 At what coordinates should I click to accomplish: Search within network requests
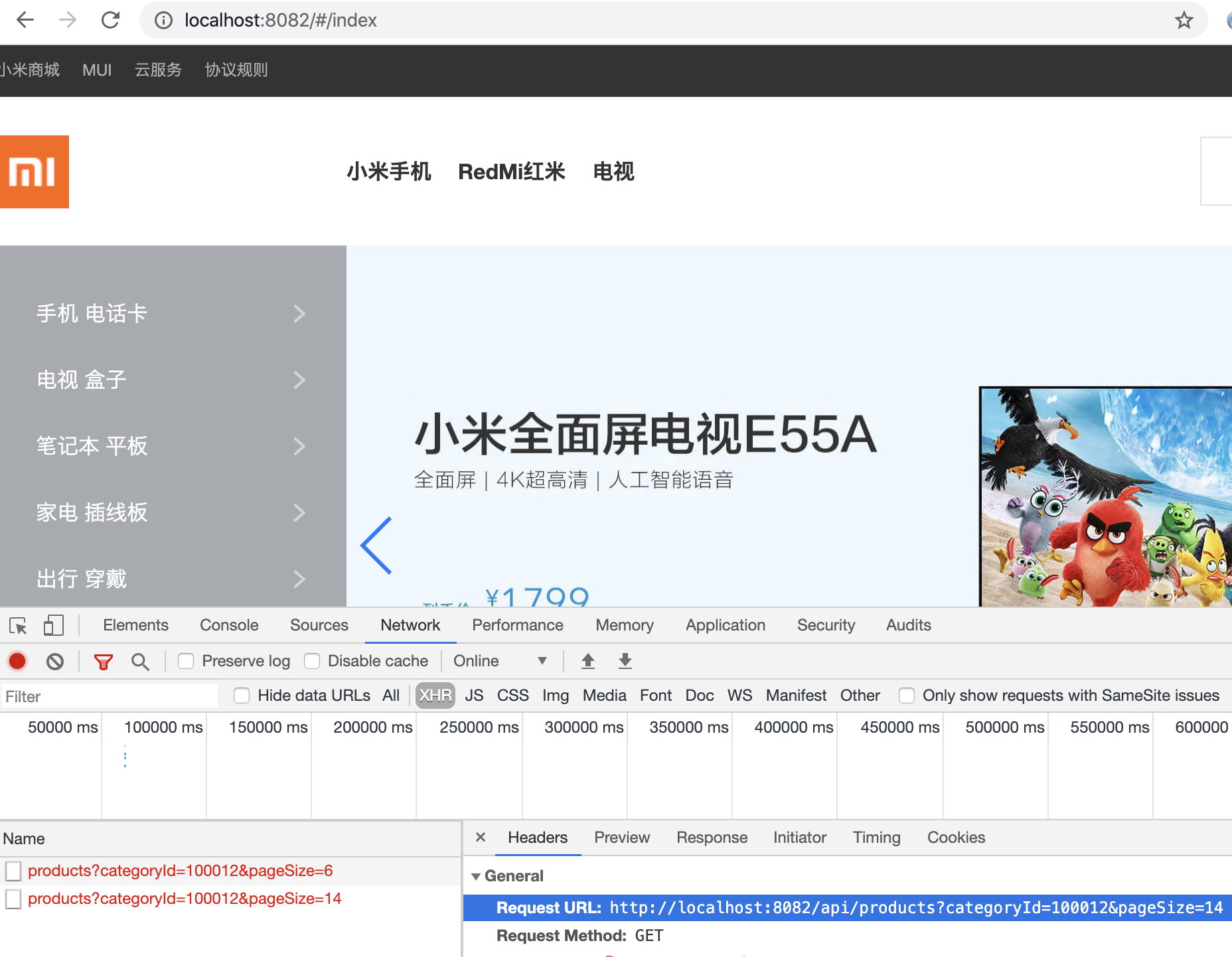point(140,661)
